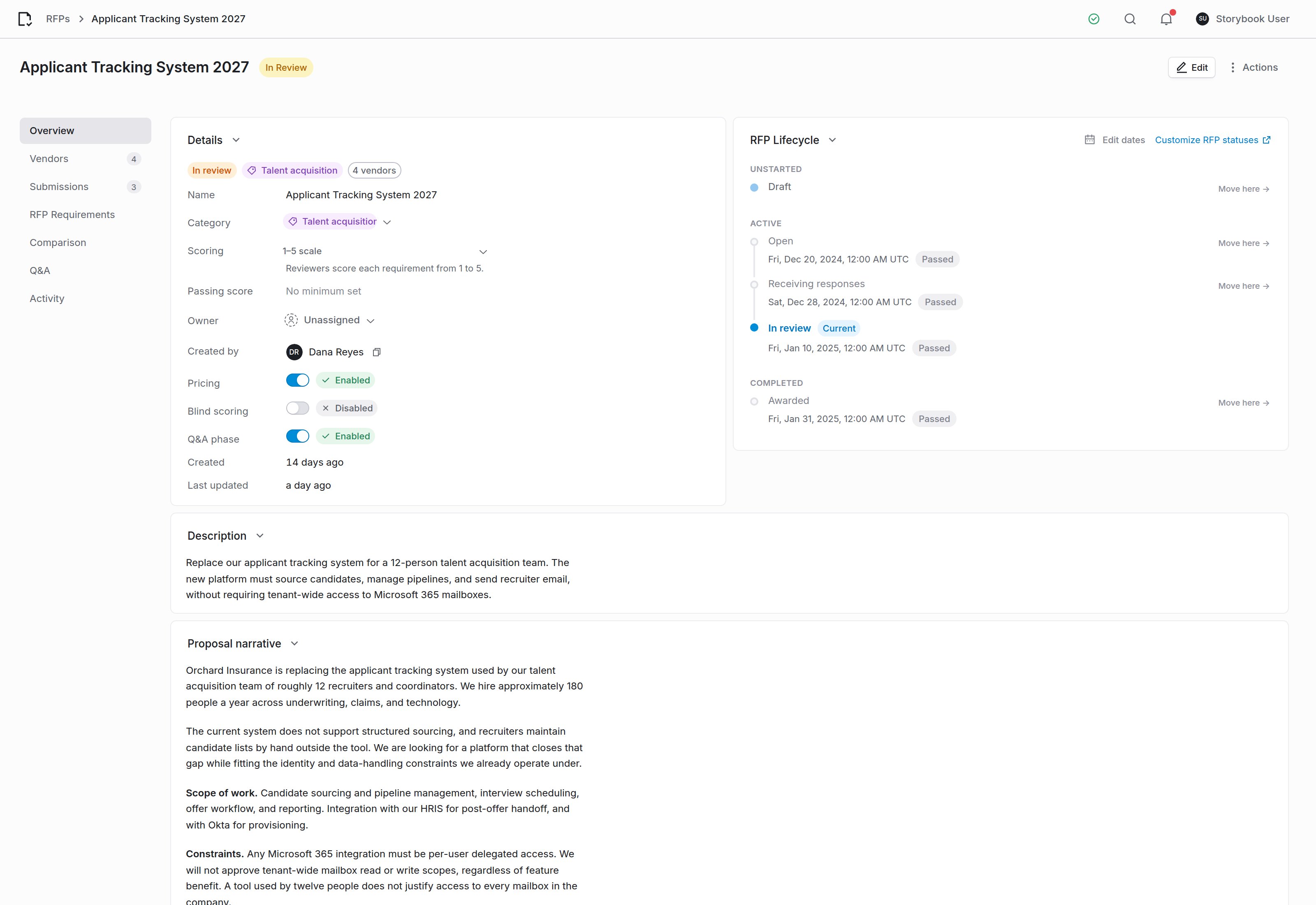
Task: Go to RFP Requirements in sidebar
Action: pos(86,215)
